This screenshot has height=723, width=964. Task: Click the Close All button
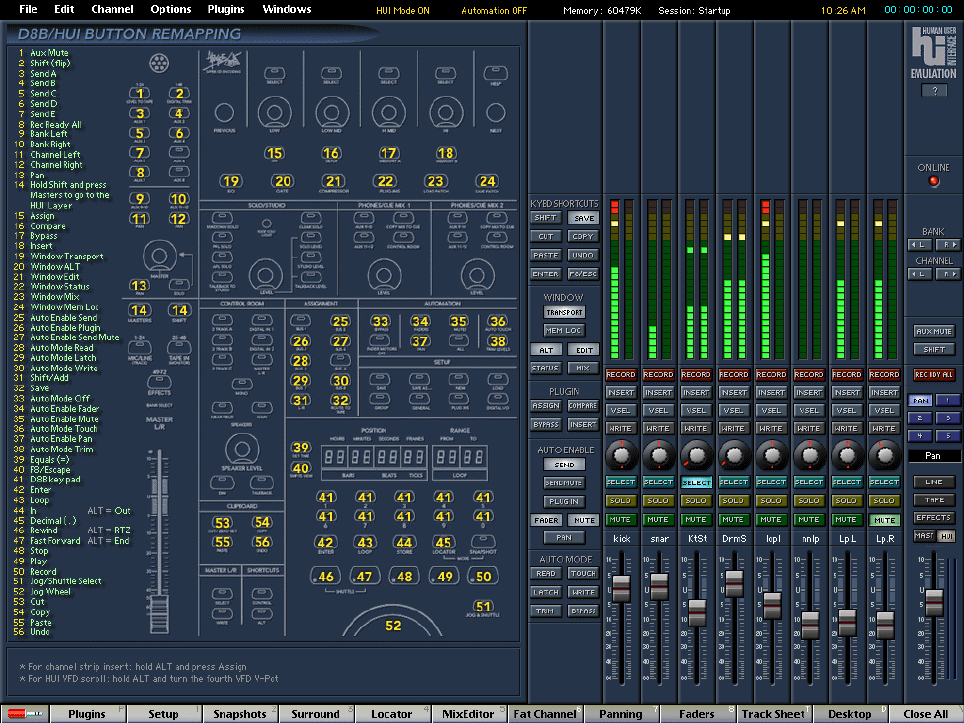[x=925, y=714]
